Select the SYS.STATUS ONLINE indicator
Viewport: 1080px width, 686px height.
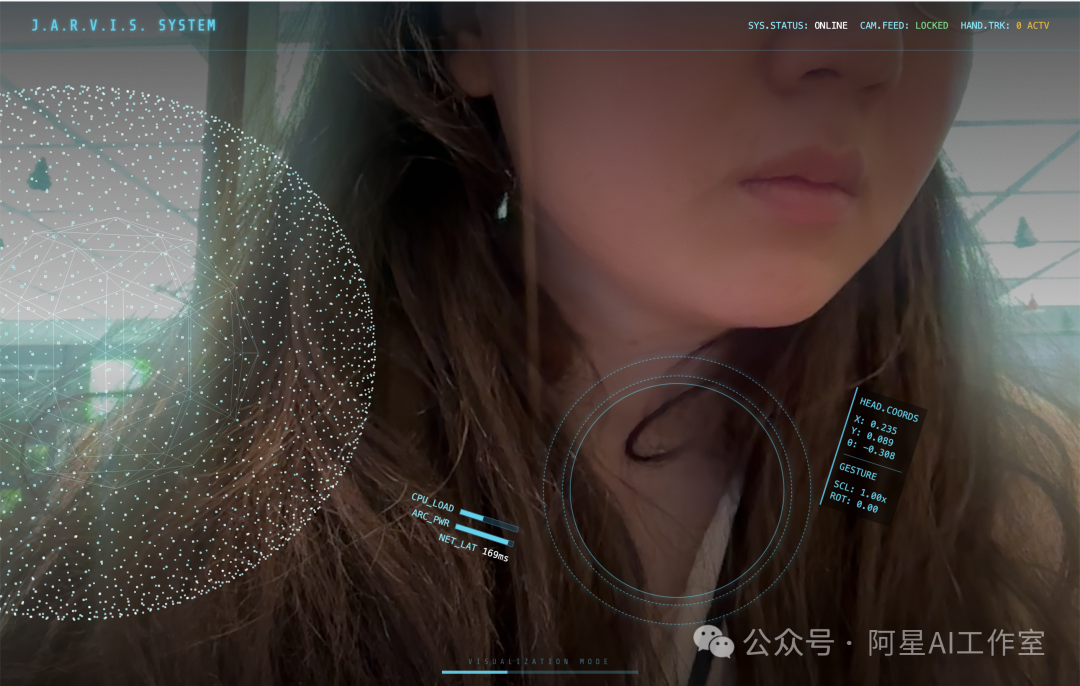click(798, 25)
